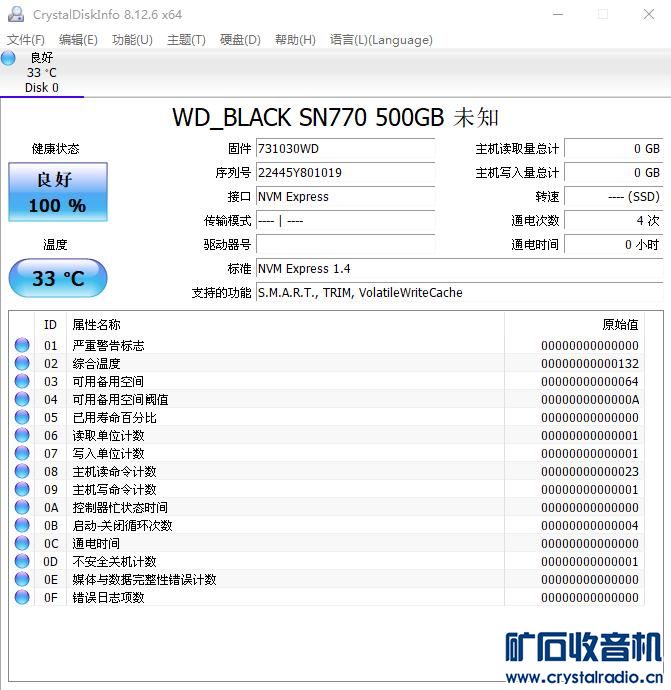Click the CrystalDiskInfo app icon in the title bar
The width and height of the screenshot is (671, 690).
pyautogui.click(x=16, y=14)
